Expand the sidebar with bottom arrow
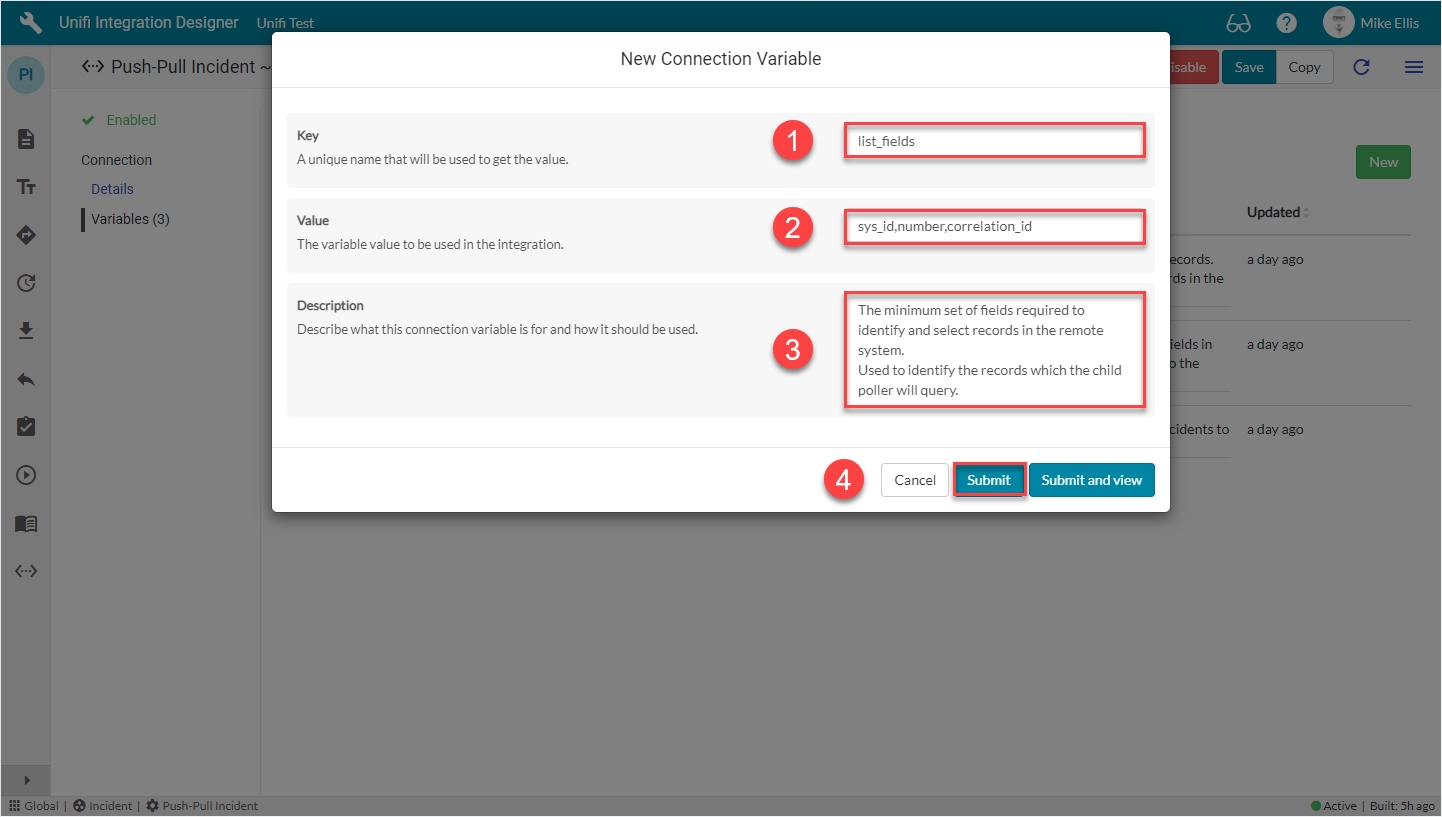This screenshot has height=817, width=1442. click(26, 780)
